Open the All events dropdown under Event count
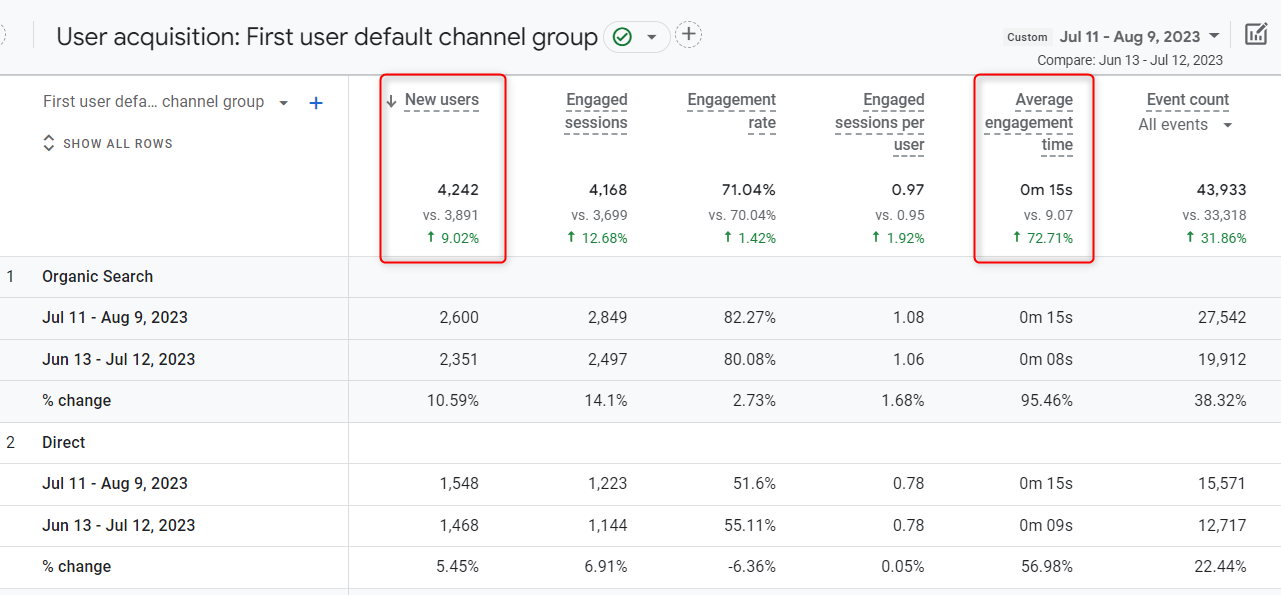Image resolution: width=1281 pixels, height=595 pixels. tap(1185, 125)
